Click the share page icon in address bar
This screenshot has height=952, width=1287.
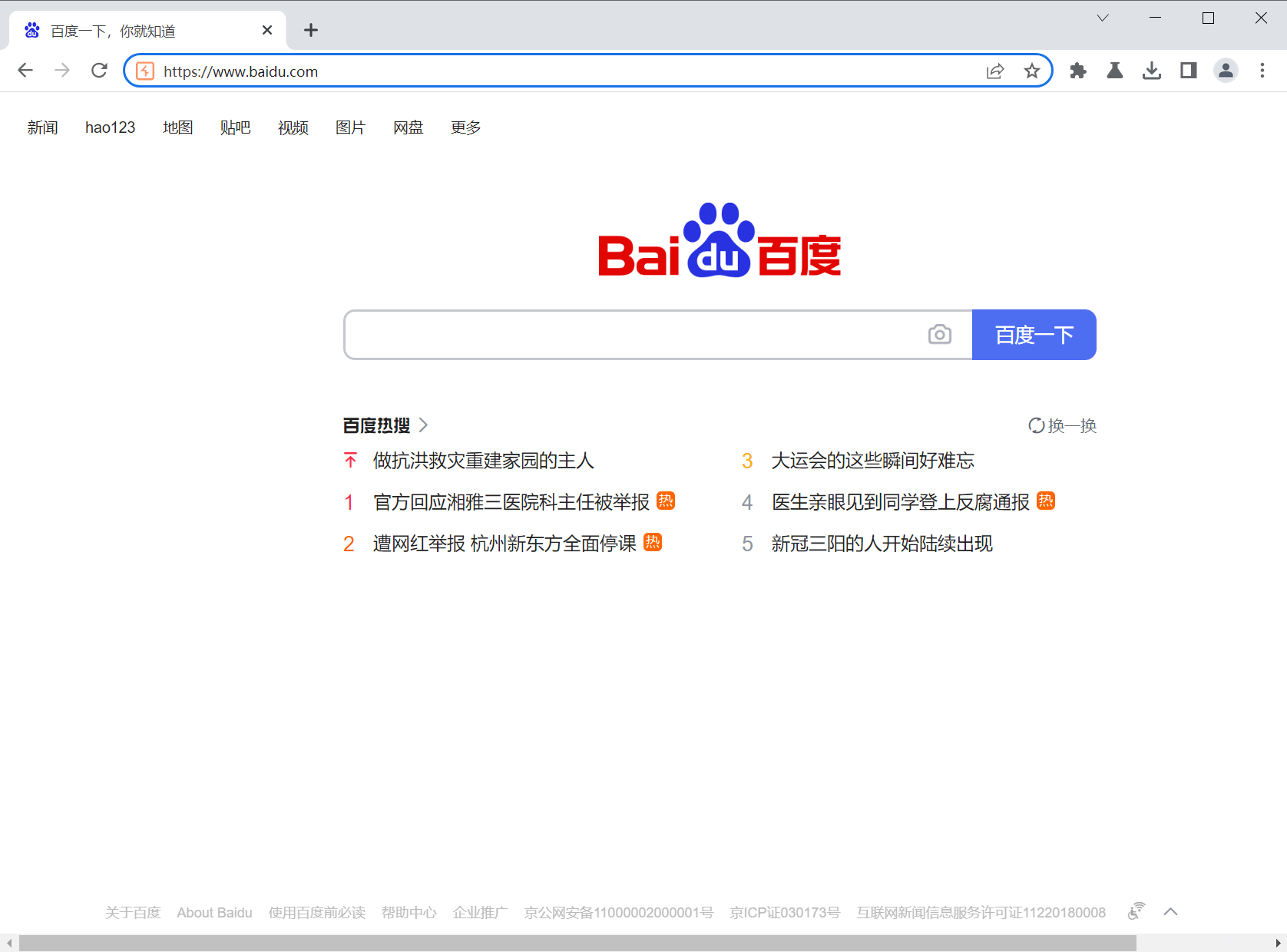pos(994,71)
